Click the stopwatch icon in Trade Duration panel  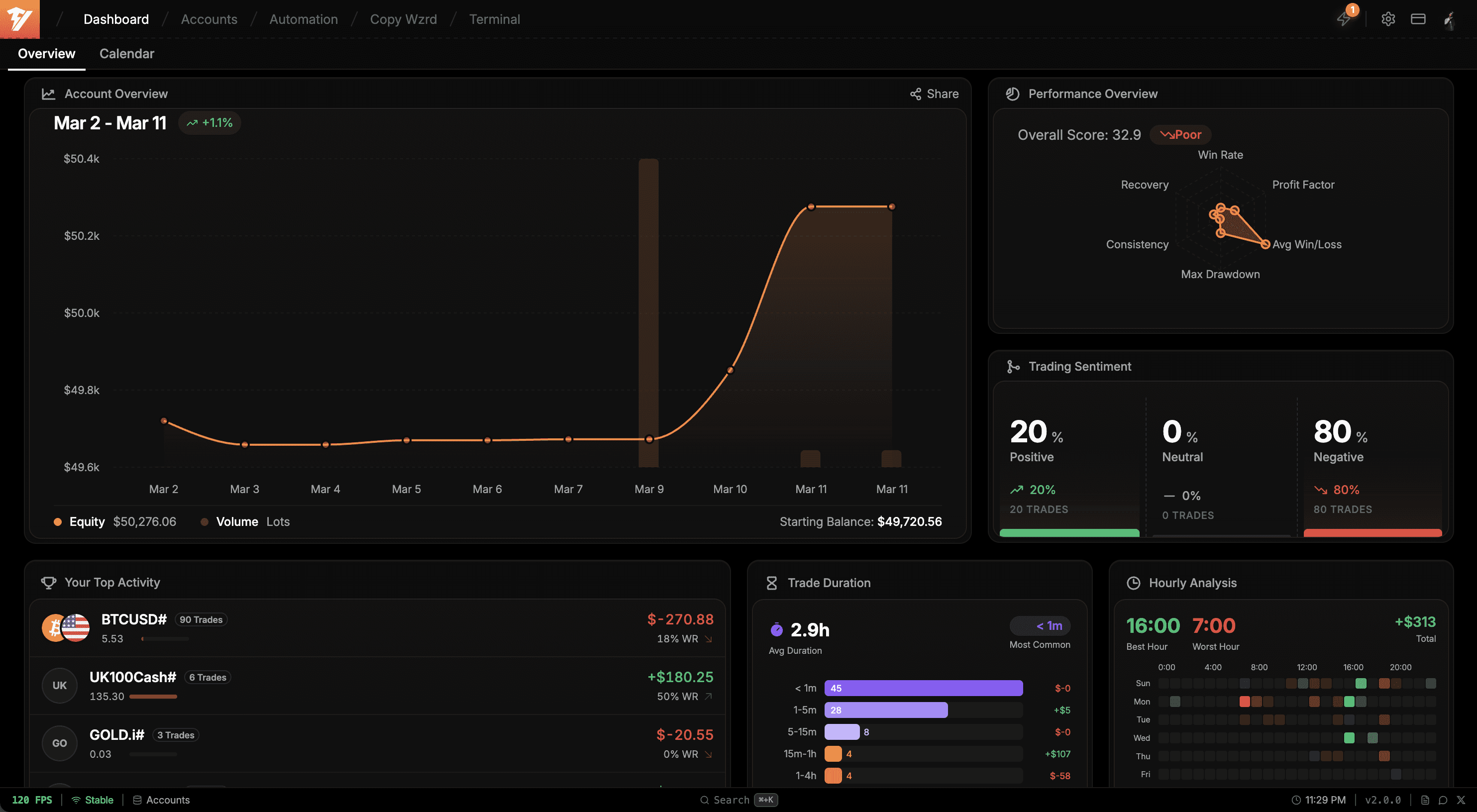coord(772,582)
